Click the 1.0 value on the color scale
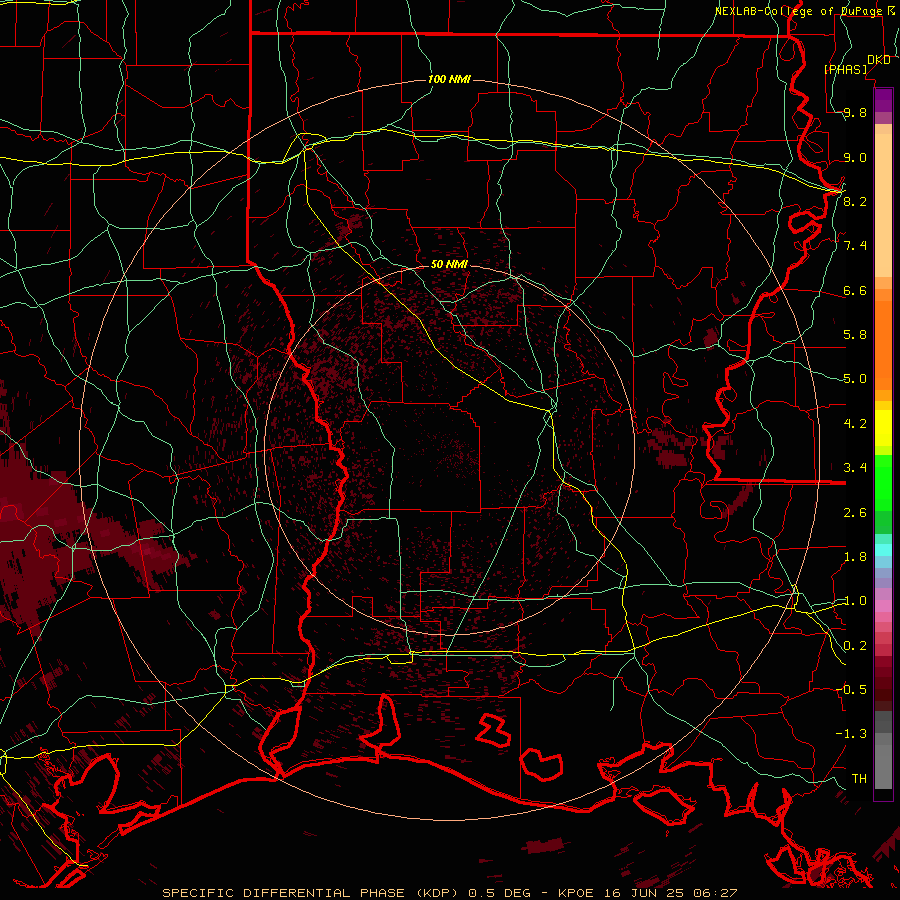 (855, 601)
